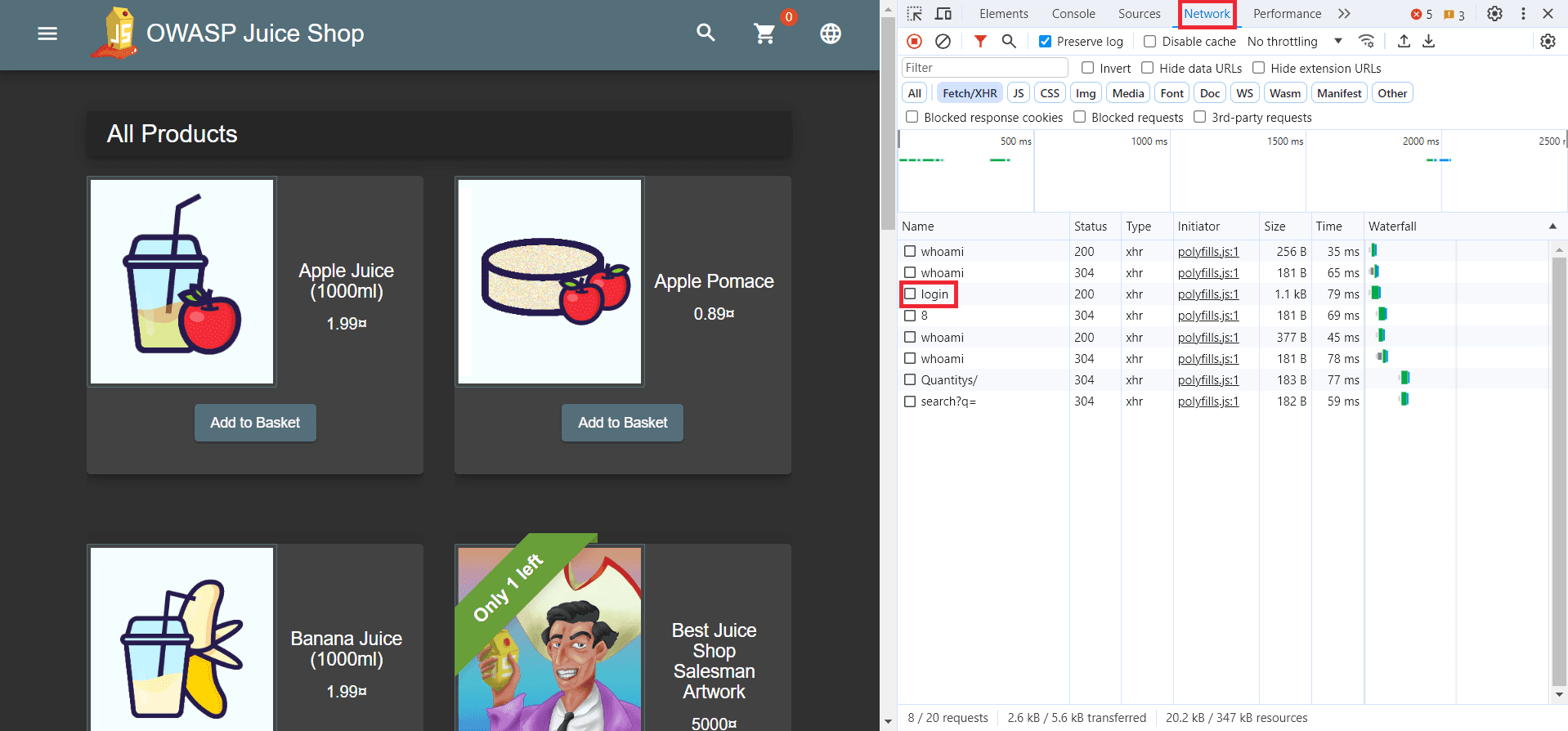The image size is (1568, 731).
Task: Open the Apple Pomace product image
Action: [x=549, y=281]
